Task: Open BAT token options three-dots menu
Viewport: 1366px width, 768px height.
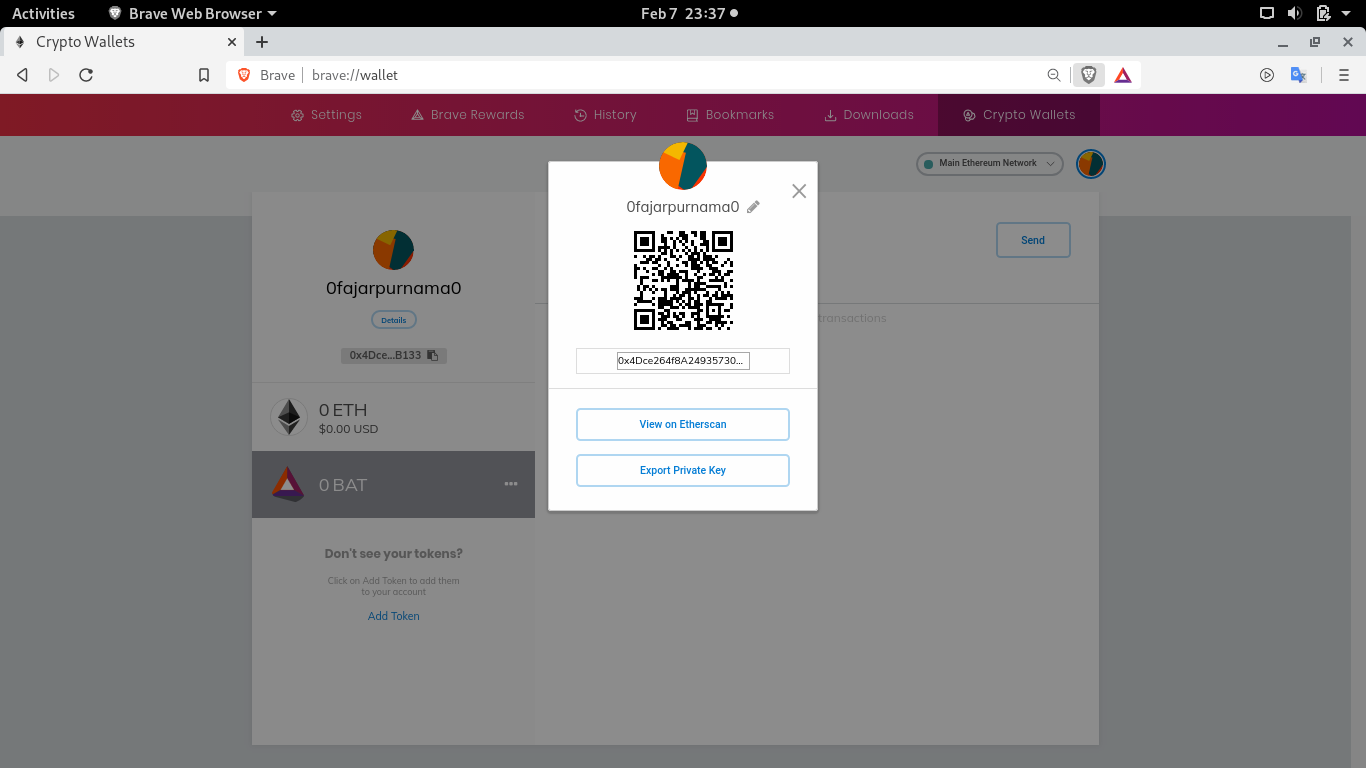Action: point(511,484)
